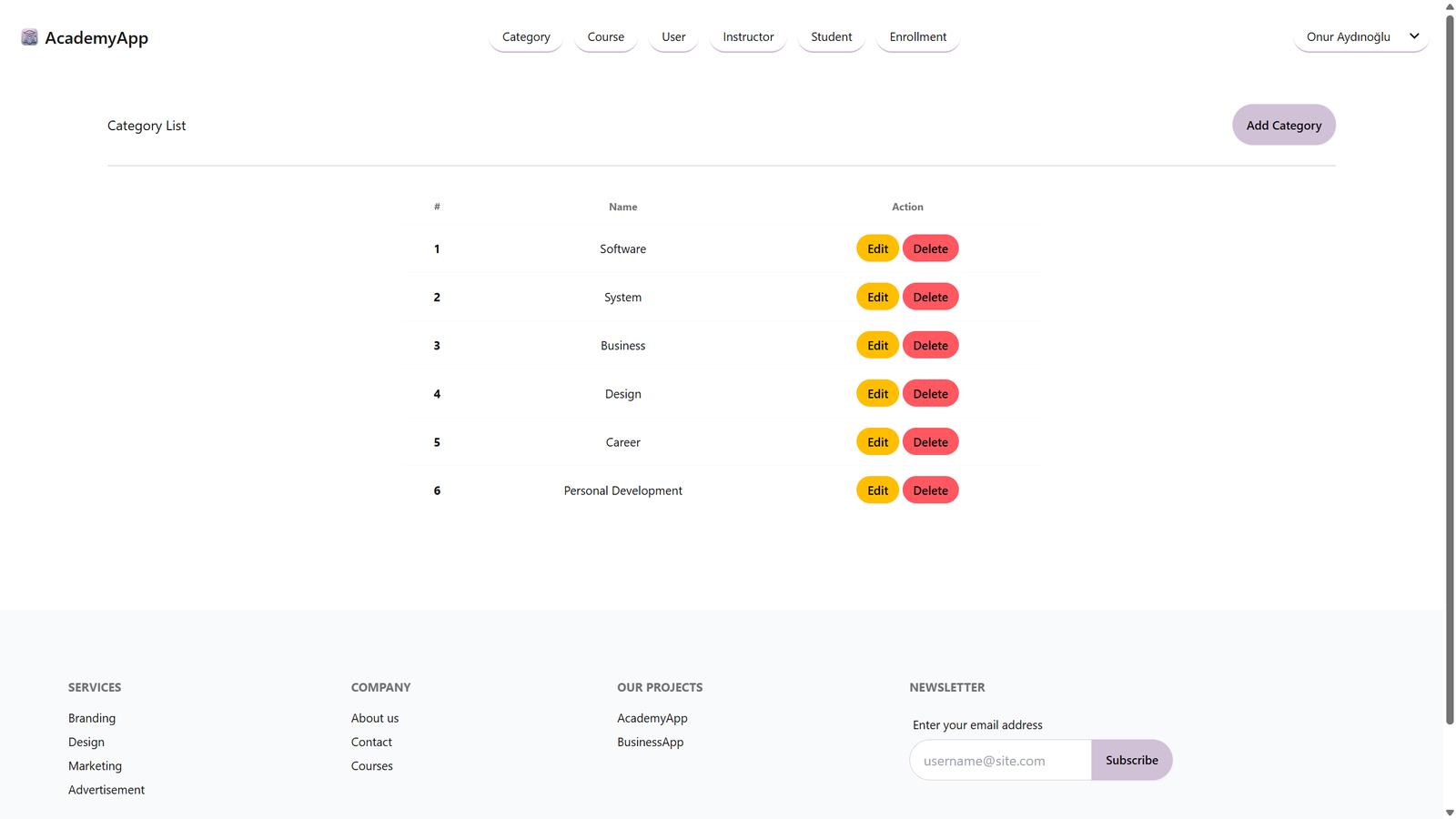Image resolution: width=1456 pixels, height=819 pixels.
Task: Edit the Business category
Action: (x=877, y=345)
